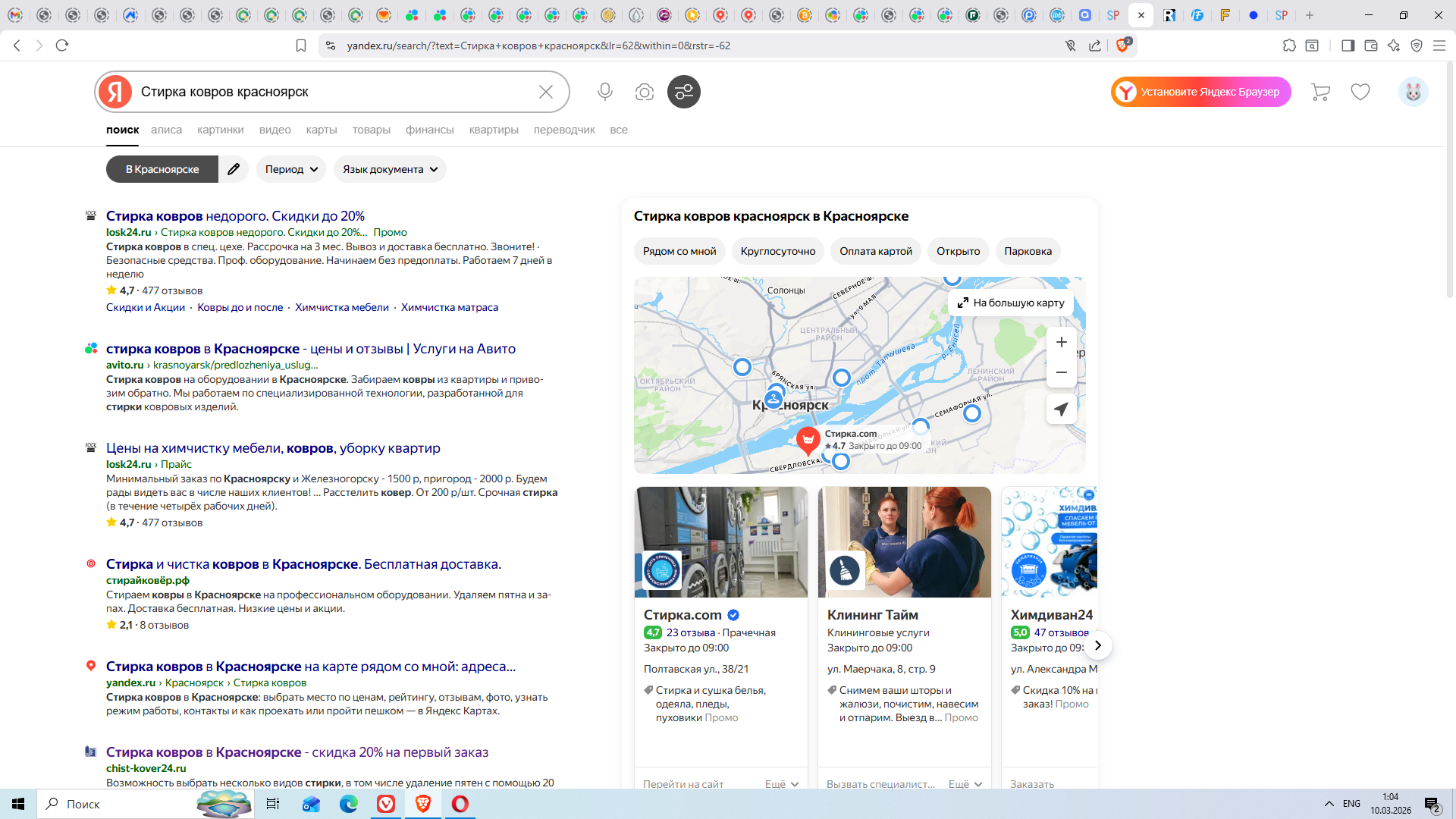Toggle the 'Круглосуточно' filter chip
This screenshot has height=819, width=1456.
(777, 251)
